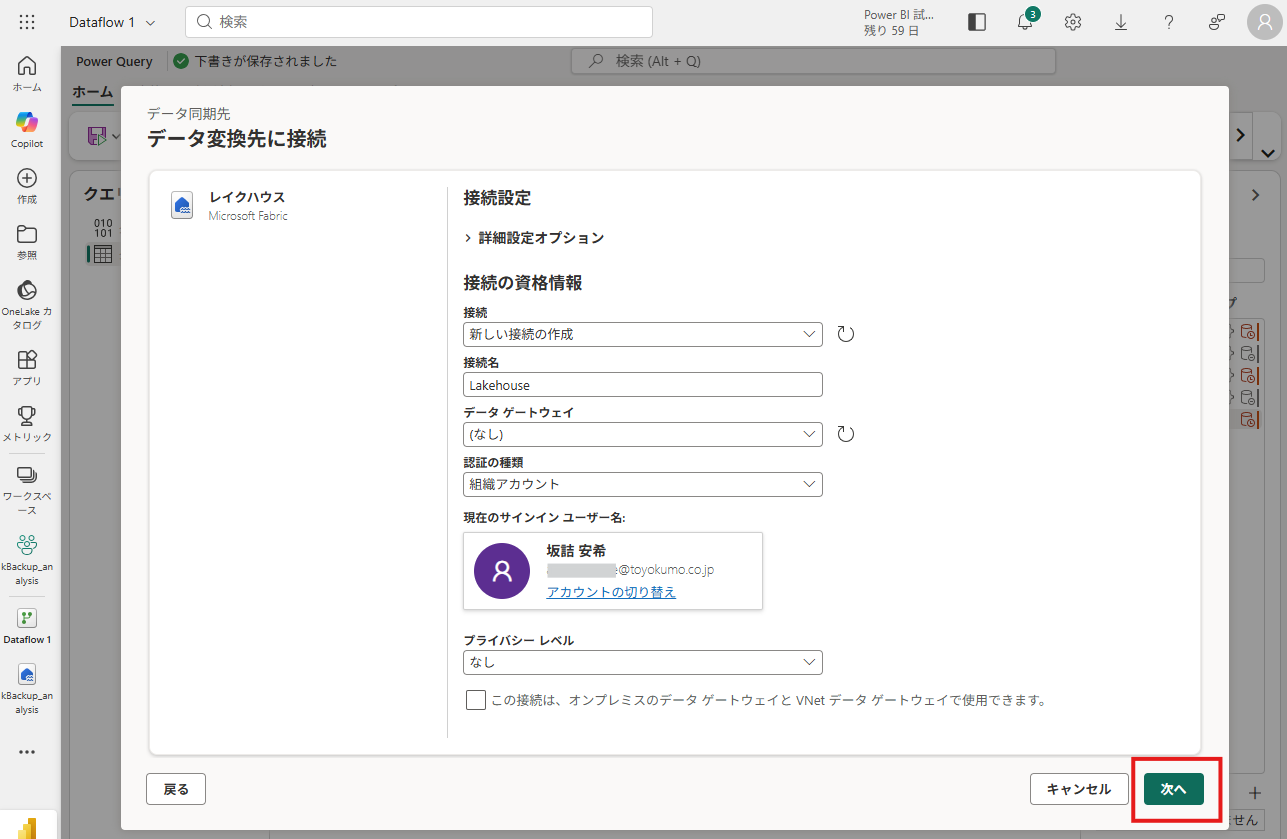Open the 接続 dropdown
The image size is (1287, 839).
642,334
